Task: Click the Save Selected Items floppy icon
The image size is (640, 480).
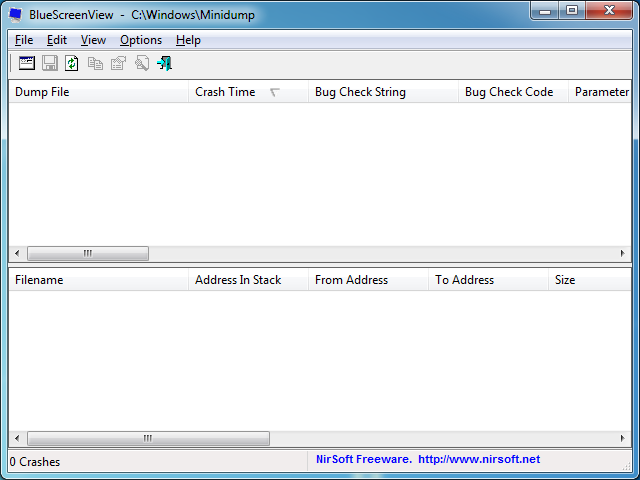Action: [x=50, y=63]
